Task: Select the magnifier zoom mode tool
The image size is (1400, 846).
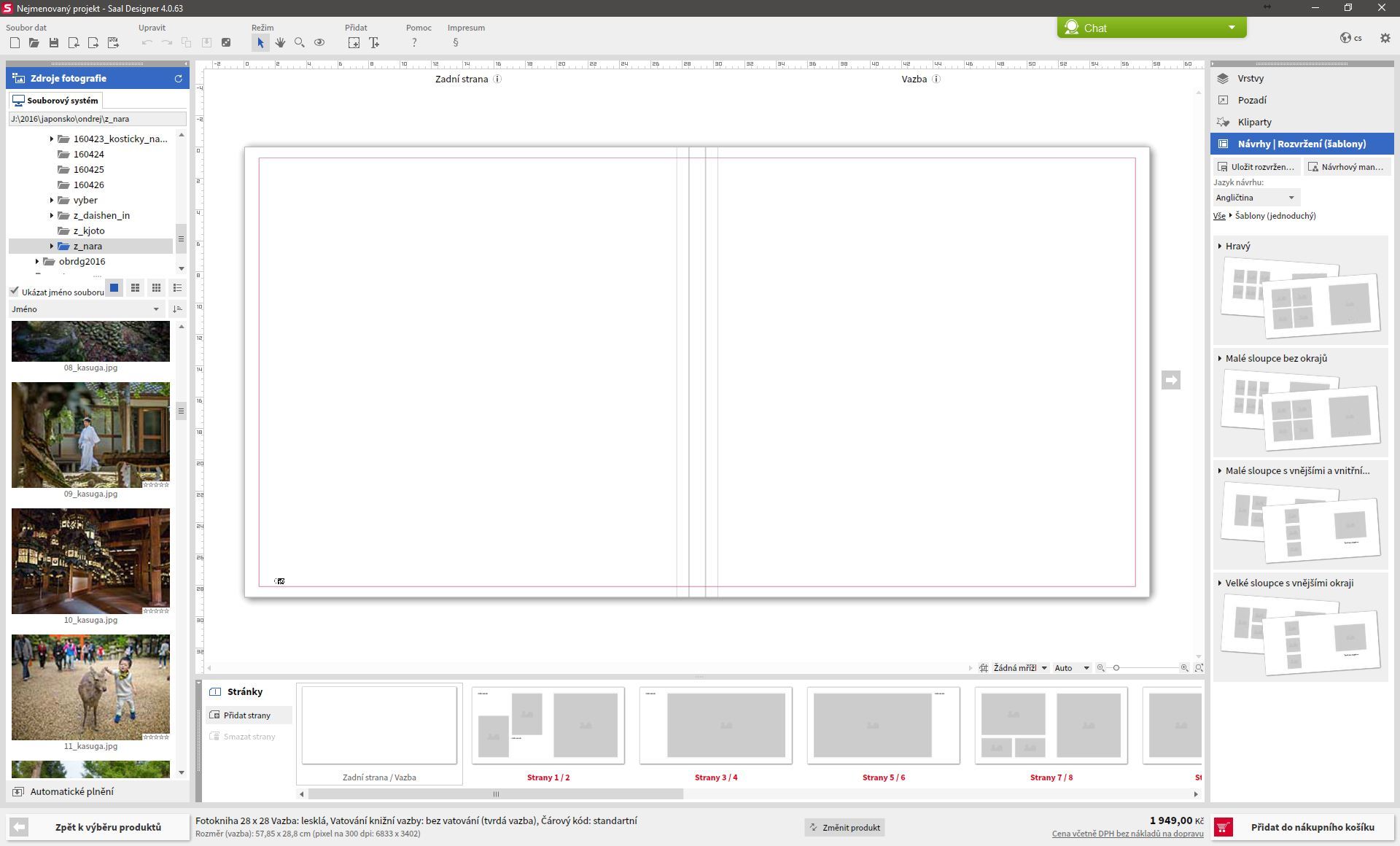Action: point(300,43)
